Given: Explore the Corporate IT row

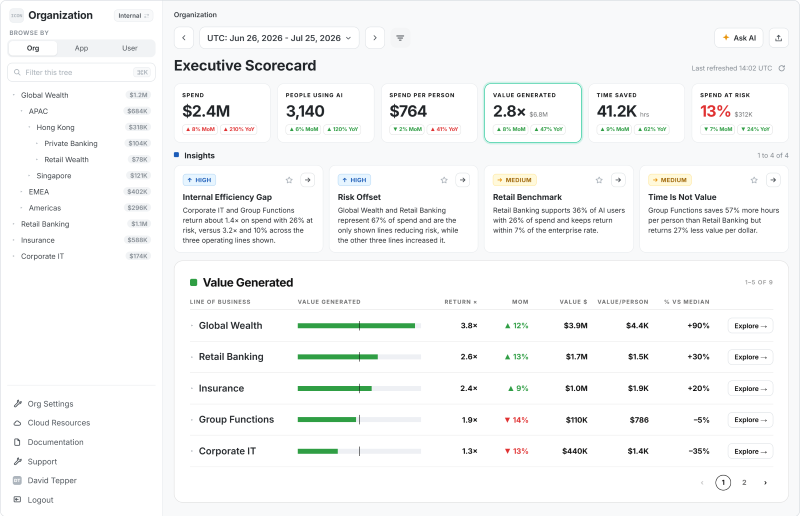Looking at the screenshot, I should [750, 451].
